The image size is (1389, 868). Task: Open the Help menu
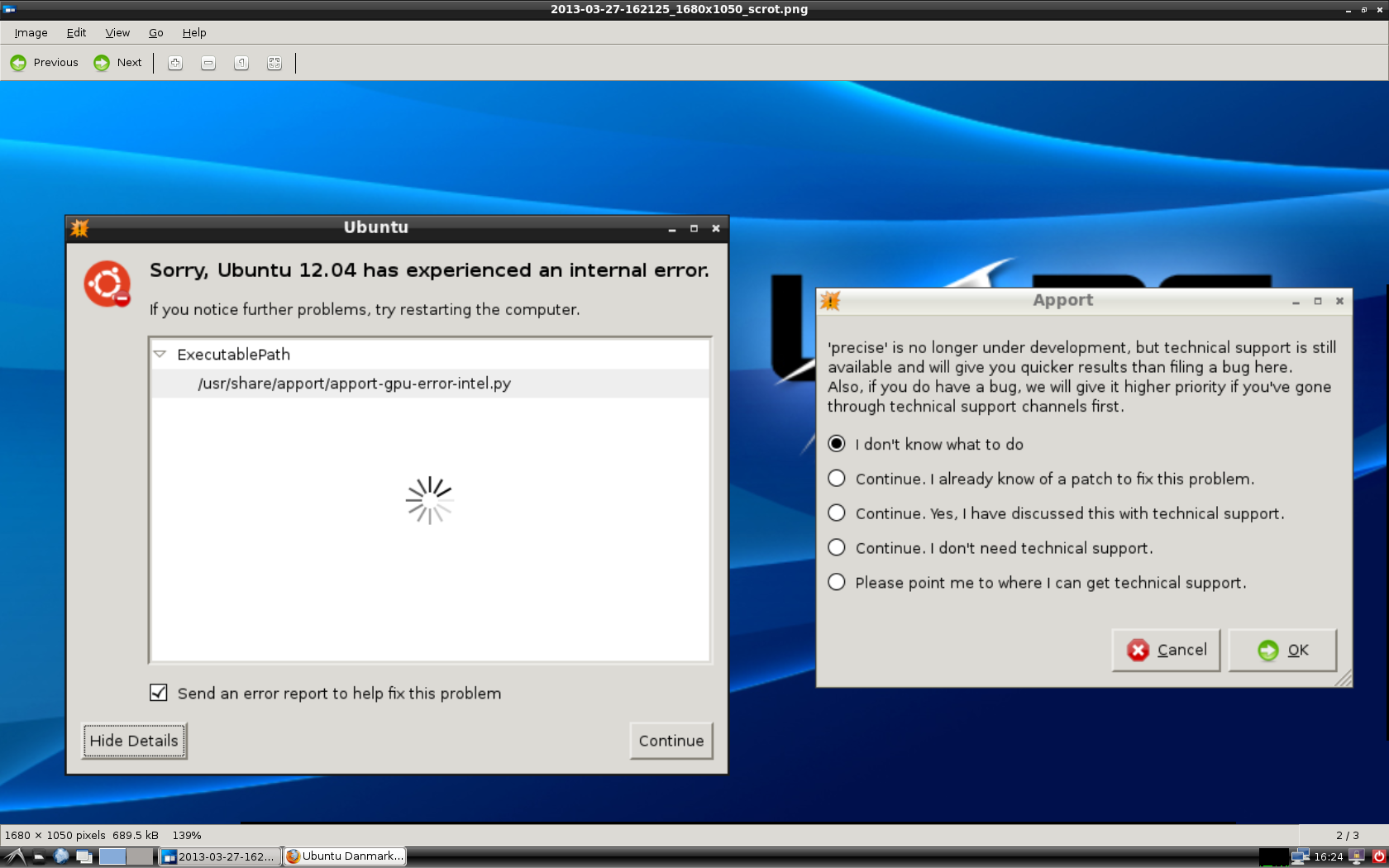click(194, 33)
